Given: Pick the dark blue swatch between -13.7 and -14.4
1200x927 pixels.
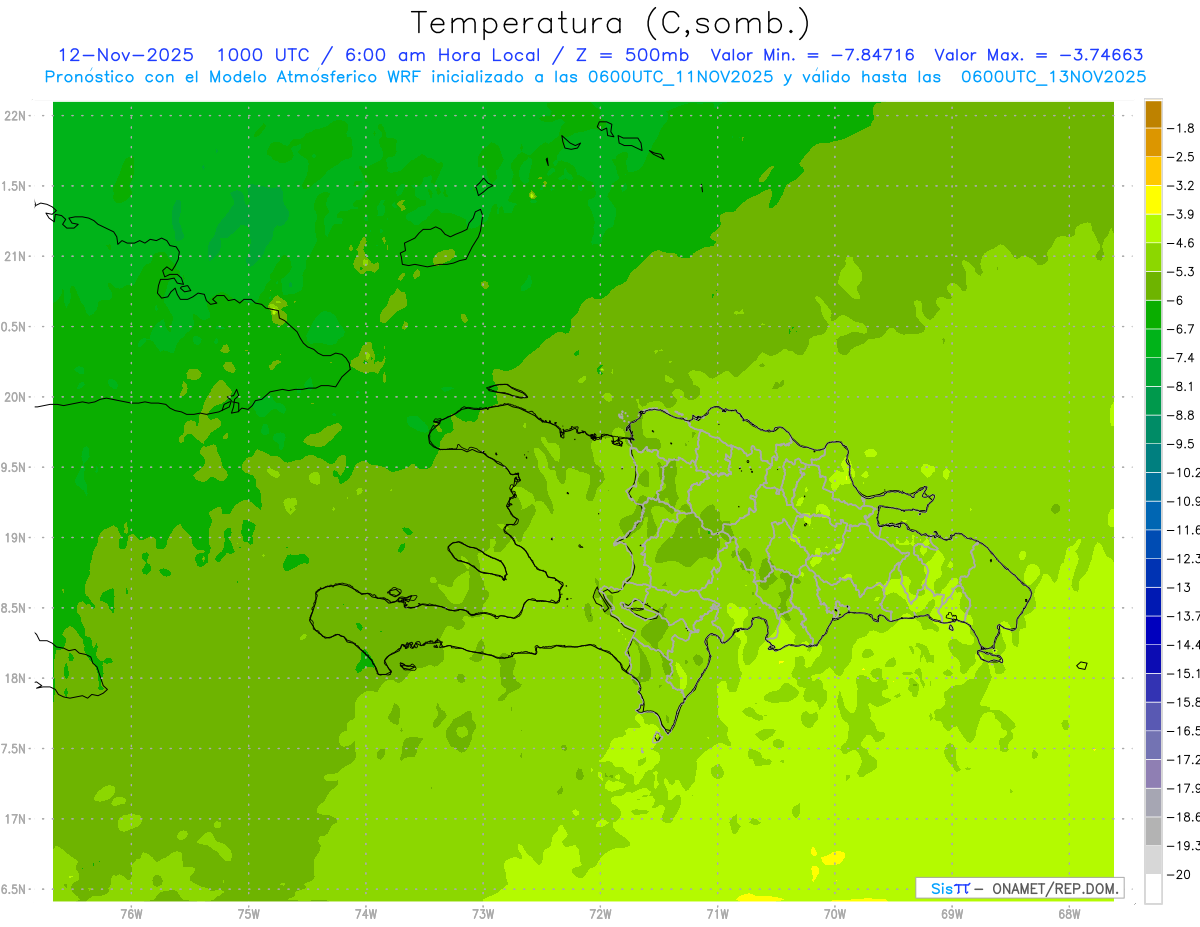Looking at the screenshot, I should [1153, 630].
